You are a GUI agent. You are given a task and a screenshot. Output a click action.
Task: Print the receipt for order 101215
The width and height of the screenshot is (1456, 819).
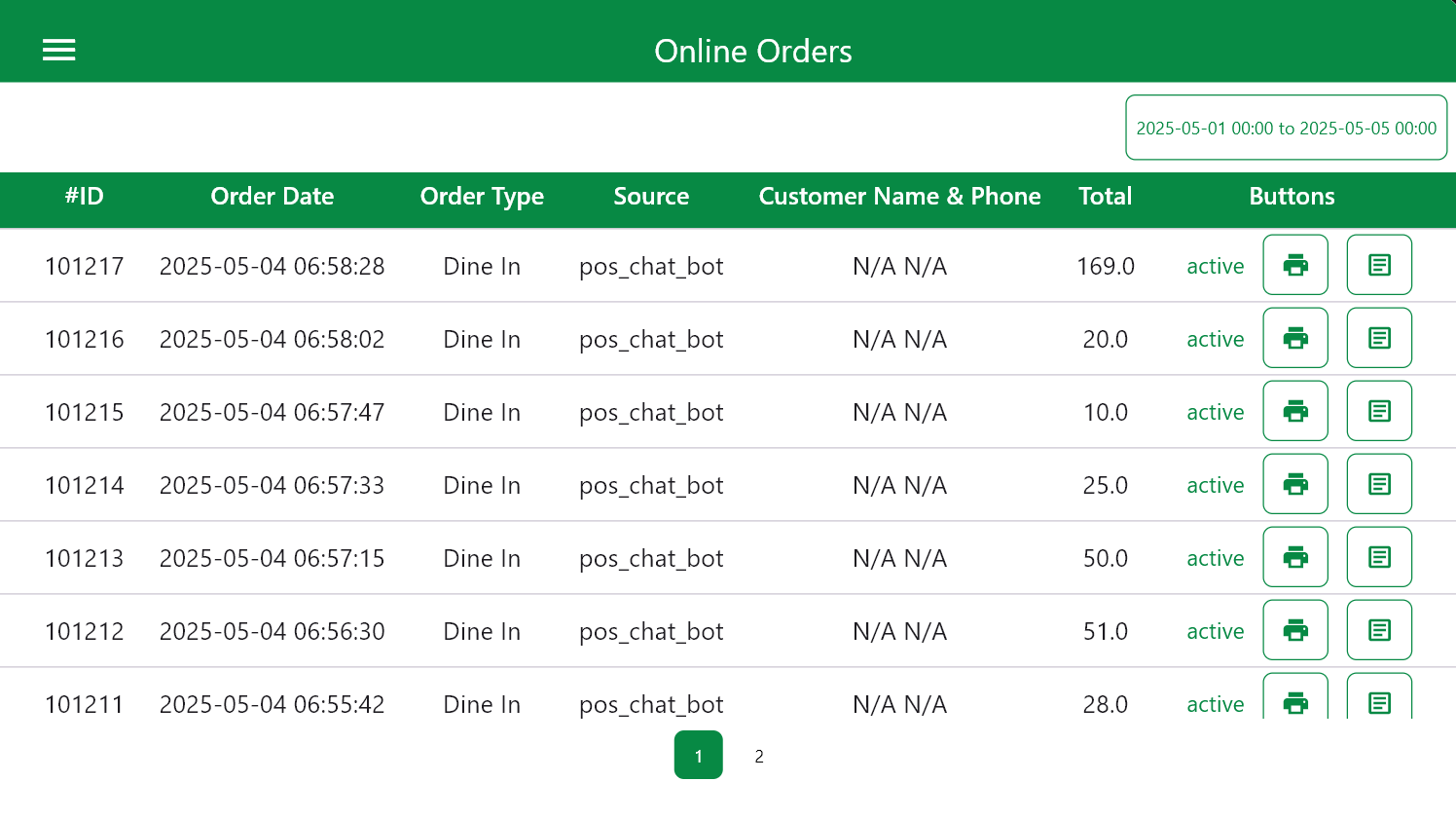tap(1295, 410)
